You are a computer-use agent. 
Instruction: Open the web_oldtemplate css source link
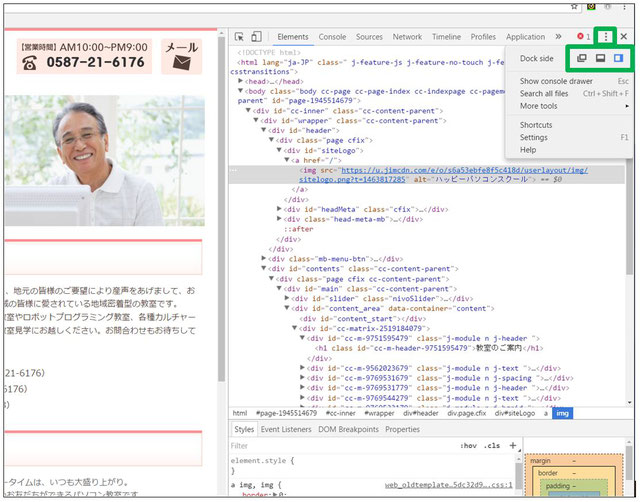point(448,485)
